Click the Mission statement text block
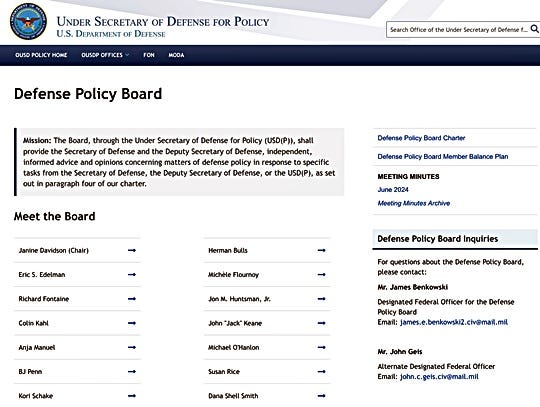The width and height of the screenshot is (540, 407). pyautogui.click(x=179, y=162)
